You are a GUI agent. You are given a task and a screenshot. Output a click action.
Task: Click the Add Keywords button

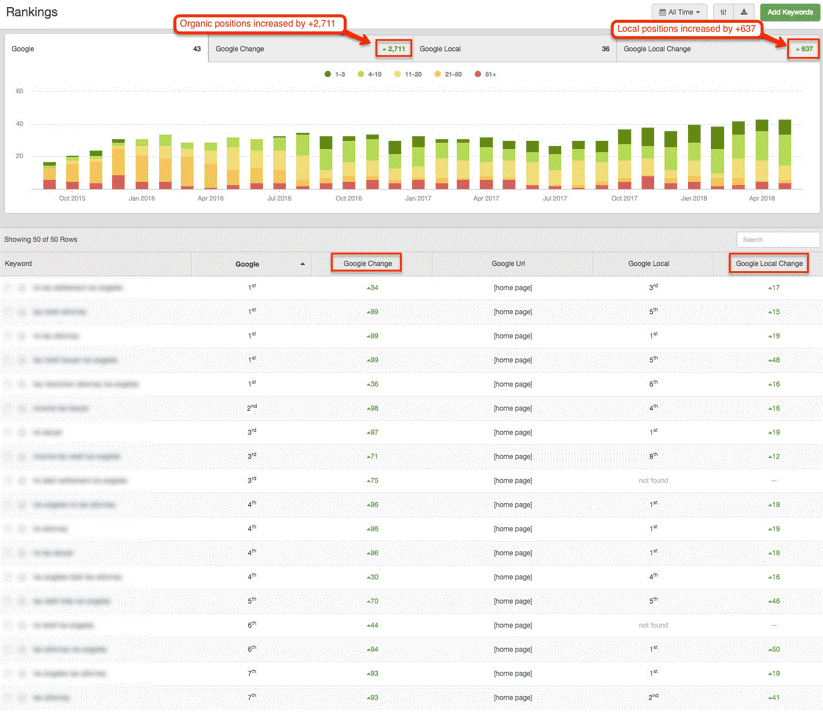pyautogui.click(x=788, y=12)
